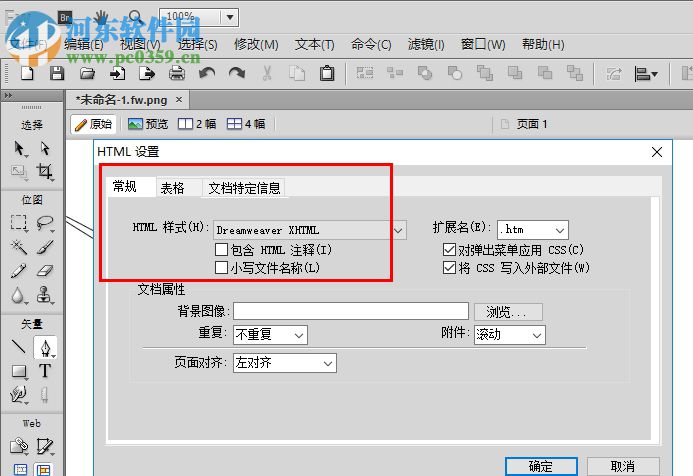Click the 取消 button
The image size is (693, 476).
(623, 466)
